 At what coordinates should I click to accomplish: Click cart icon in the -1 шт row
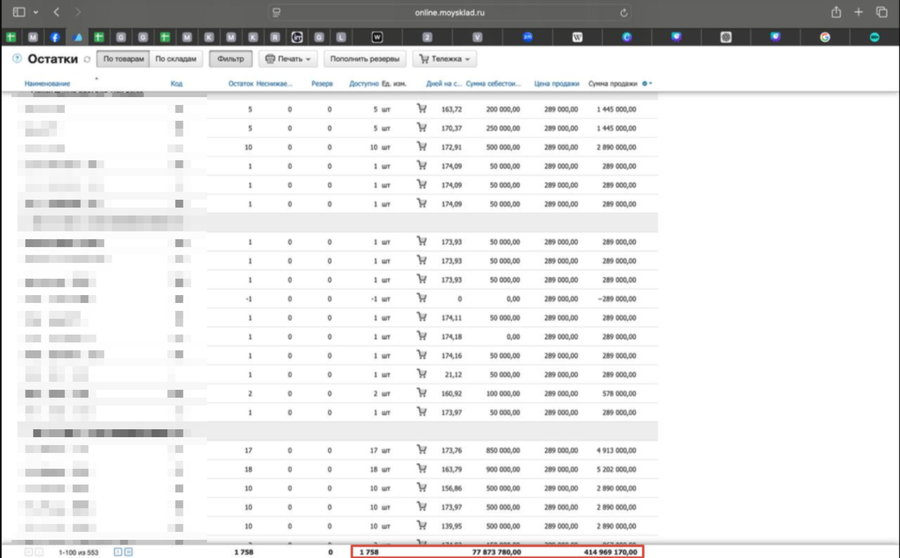pyautogui.click(x=422, y=298)
